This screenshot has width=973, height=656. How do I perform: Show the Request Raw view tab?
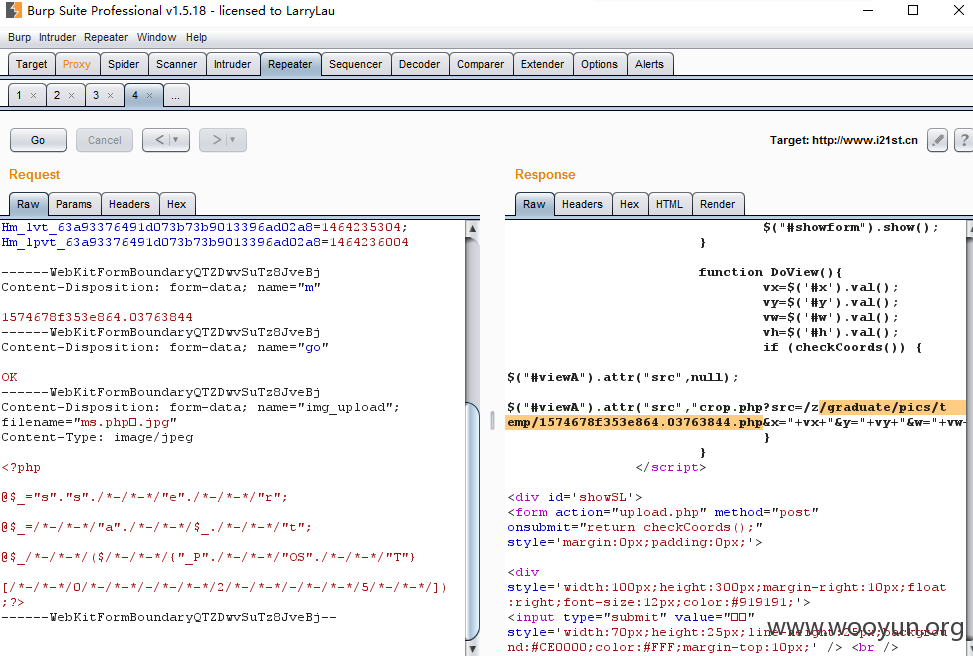[28, 204]
